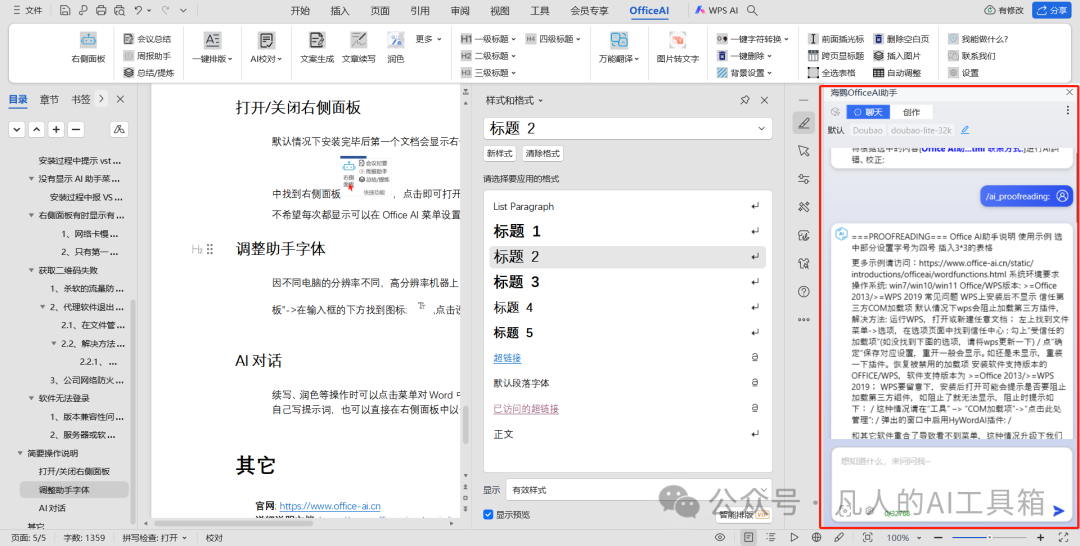Launch 文案生成
The width and height of the screenshot is (1080, 546).
pos(317,48)
